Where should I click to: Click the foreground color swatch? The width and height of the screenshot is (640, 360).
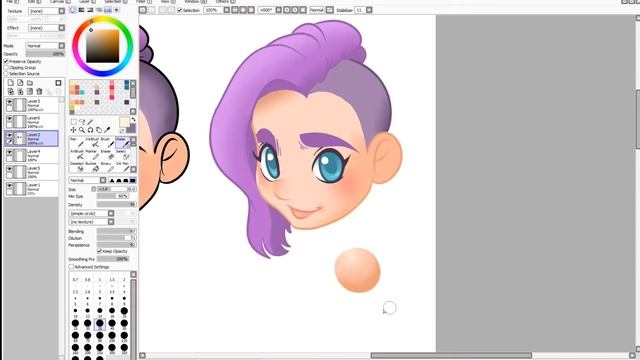pos(124,122)
